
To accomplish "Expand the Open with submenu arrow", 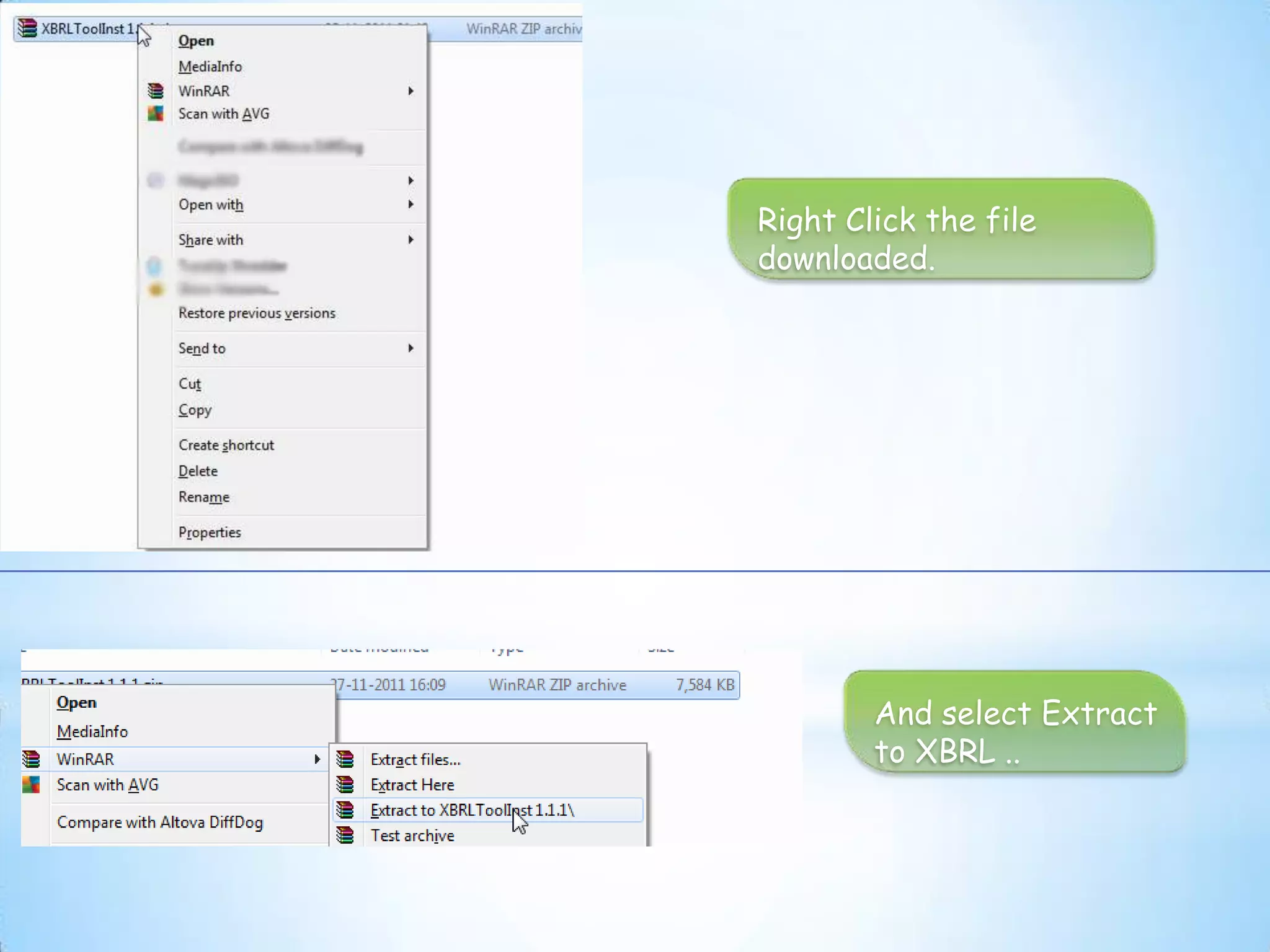I will coord(411,205).
